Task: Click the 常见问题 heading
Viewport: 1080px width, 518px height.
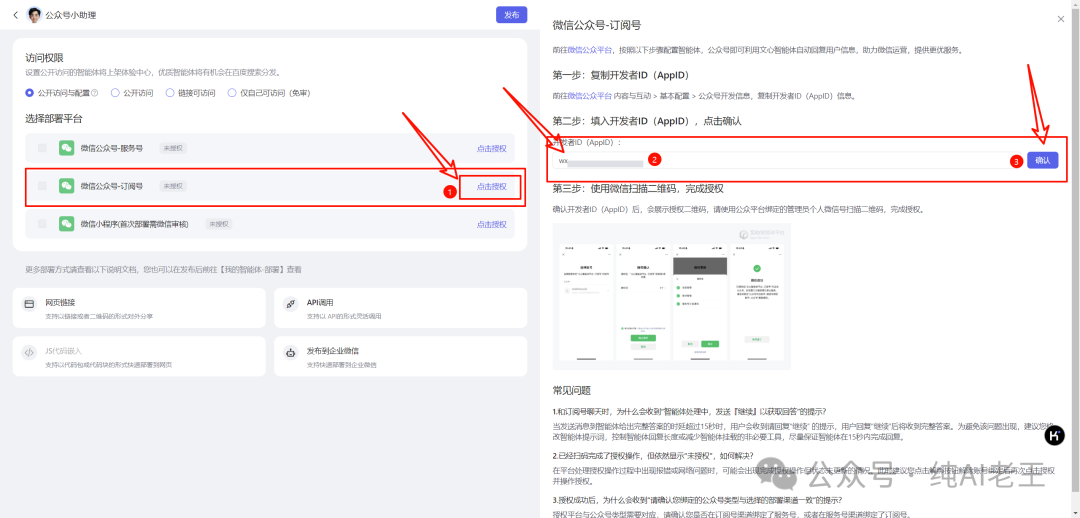Action: pos(572,391)
